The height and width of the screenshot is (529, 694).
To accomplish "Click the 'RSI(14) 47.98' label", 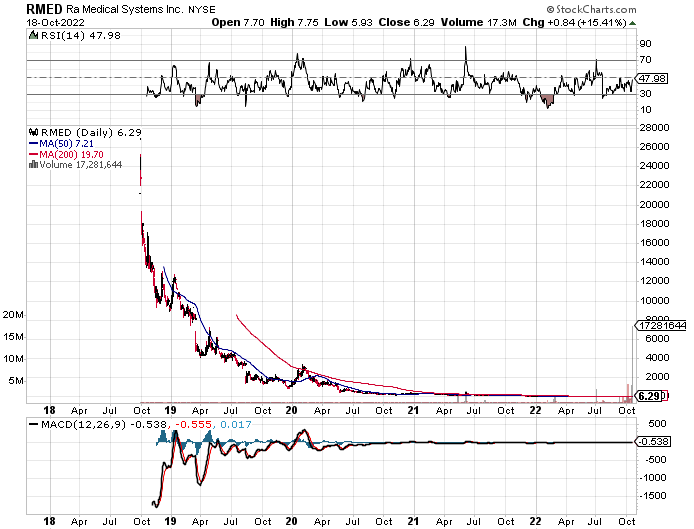I will point(81,35).
